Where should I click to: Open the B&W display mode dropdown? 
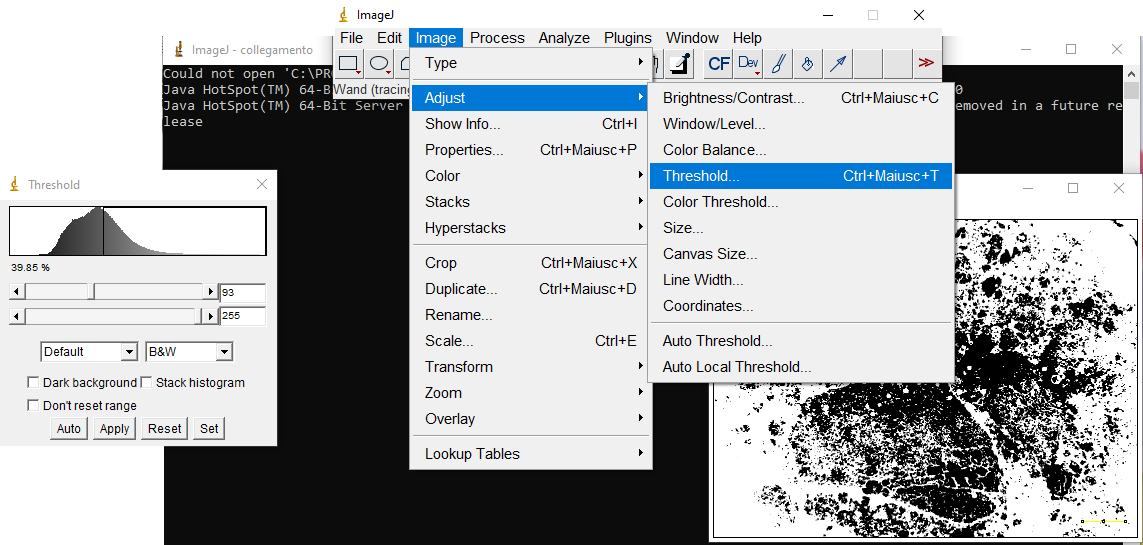(189, 352)
